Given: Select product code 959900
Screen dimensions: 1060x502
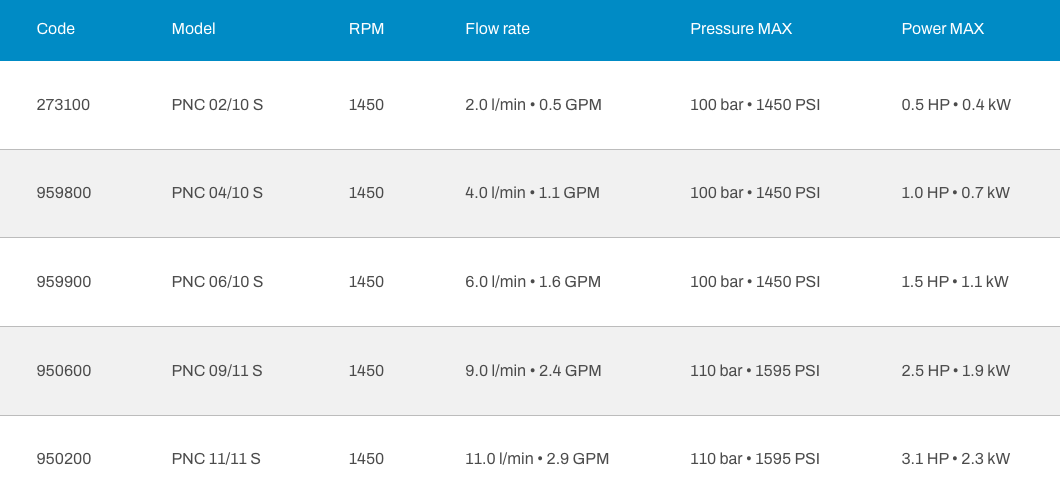Looking at the screenshot, I should tap(63, 282).
